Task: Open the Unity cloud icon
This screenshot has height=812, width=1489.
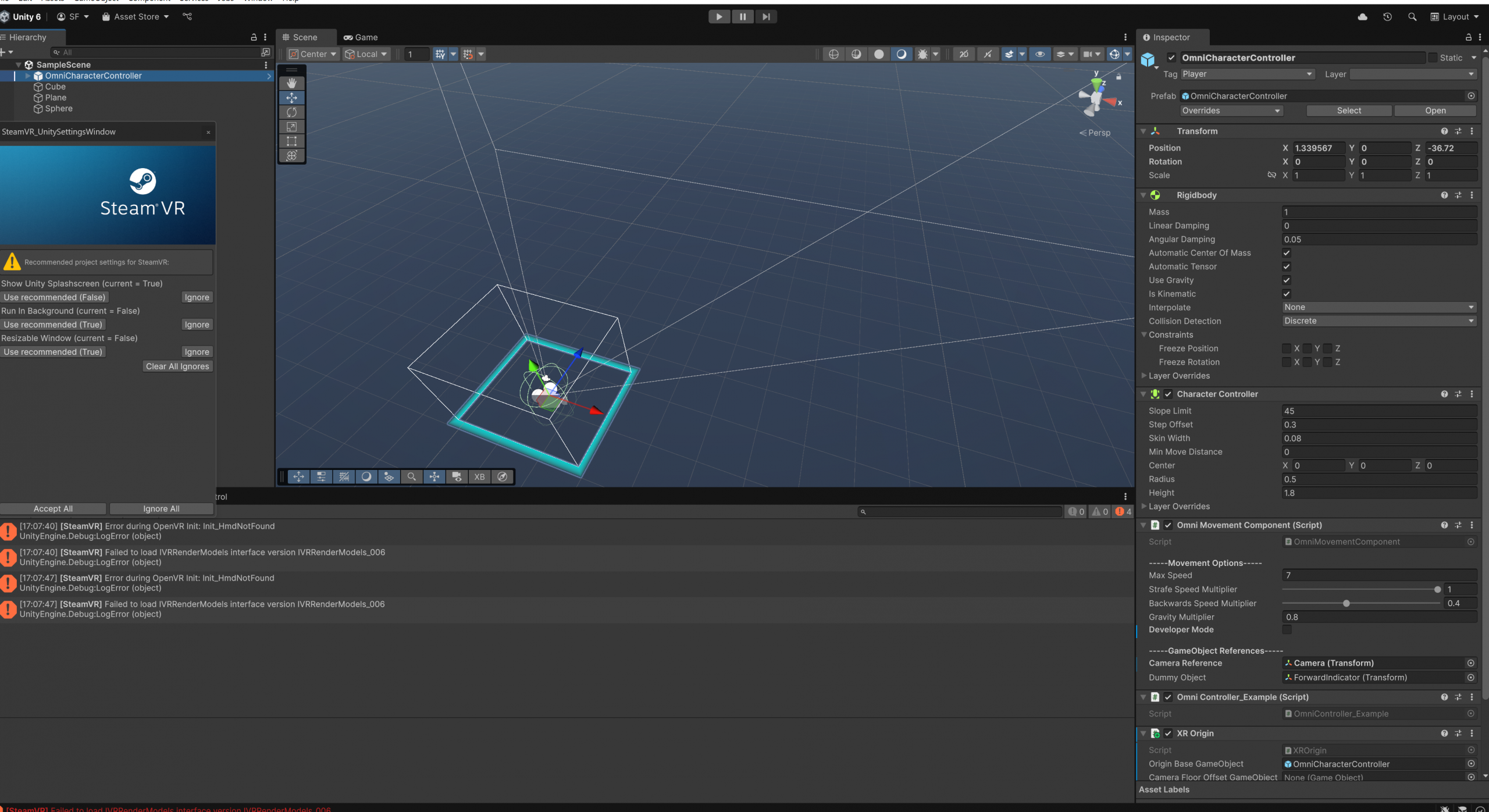Action: click(x=1362, y=17)
